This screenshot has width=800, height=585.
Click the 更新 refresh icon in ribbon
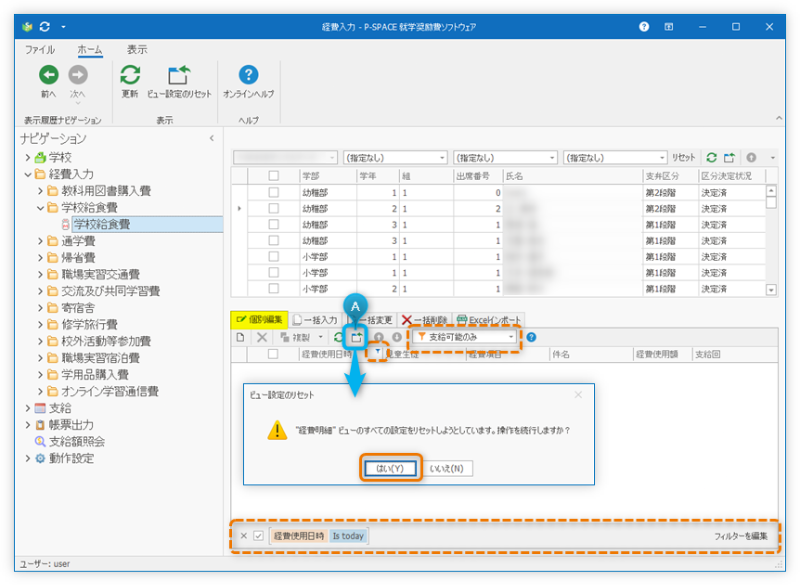(x=130, y=75)
